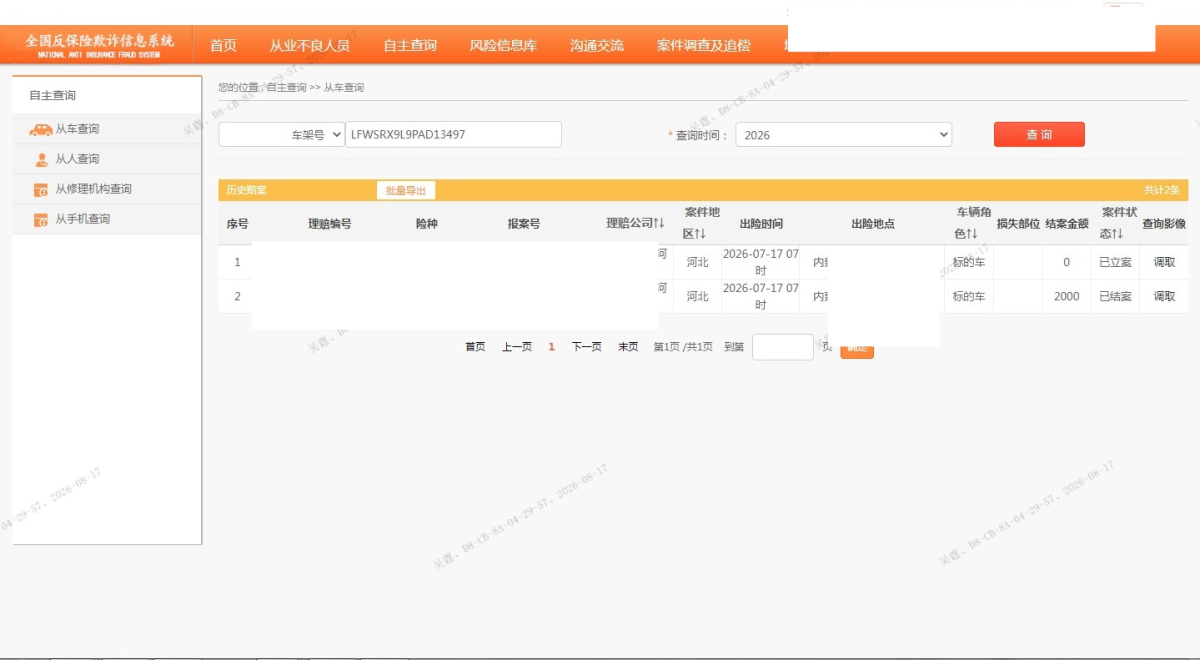The image size is (1200, 660).
Task: Sort by 案件状态 column header
Action: pos(1119,223)
